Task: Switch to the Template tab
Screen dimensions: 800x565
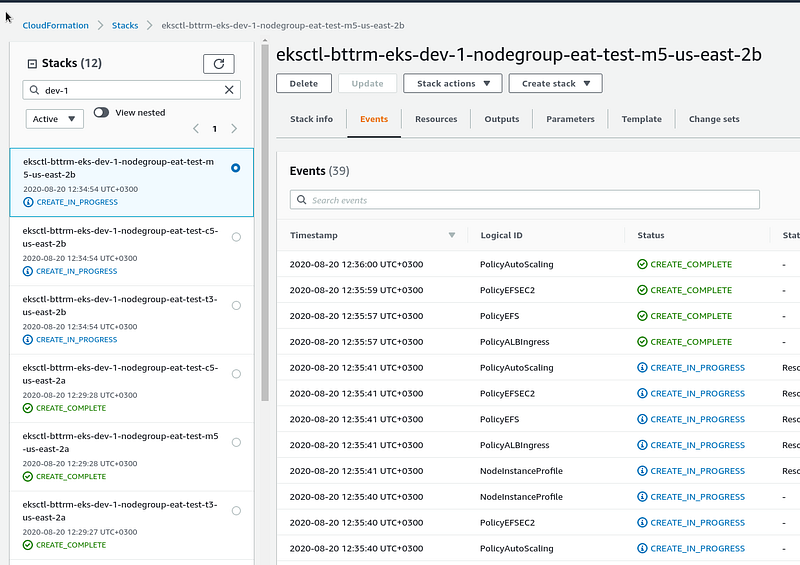Action: [641, 119]
